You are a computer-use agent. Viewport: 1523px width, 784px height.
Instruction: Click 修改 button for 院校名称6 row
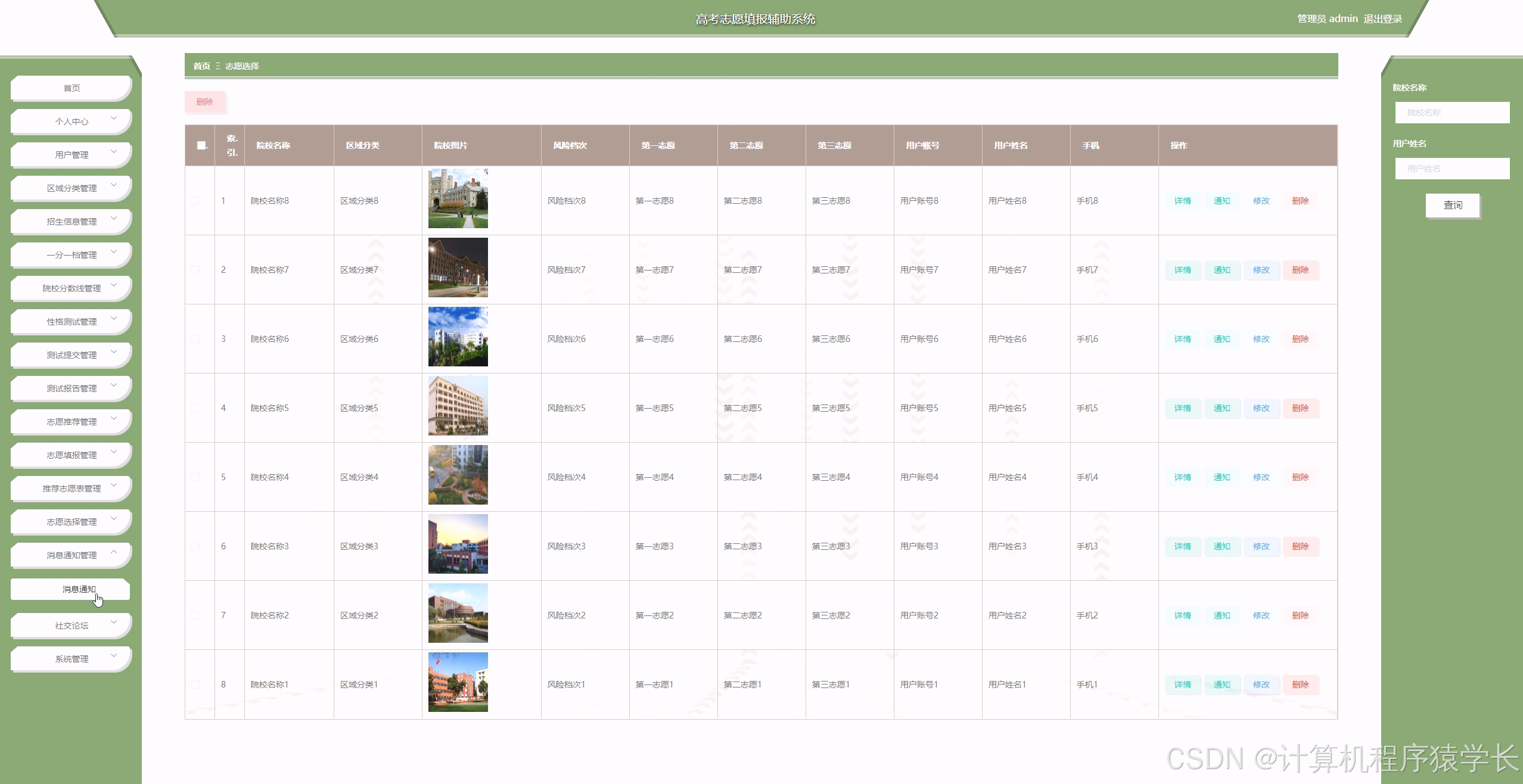point(1261,339)
